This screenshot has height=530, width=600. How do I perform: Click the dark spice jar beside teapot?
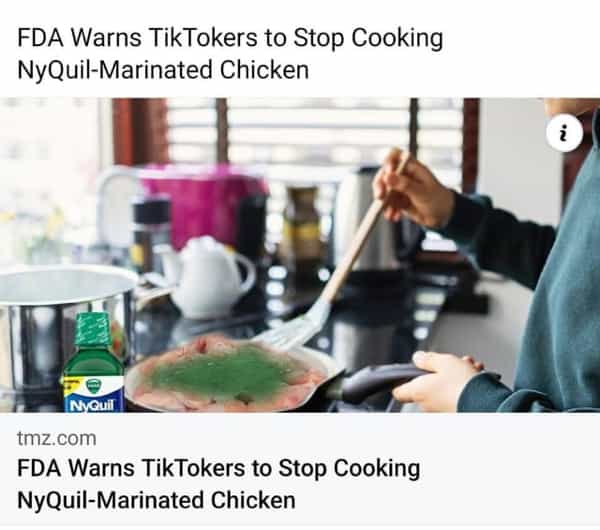[150, 233]
